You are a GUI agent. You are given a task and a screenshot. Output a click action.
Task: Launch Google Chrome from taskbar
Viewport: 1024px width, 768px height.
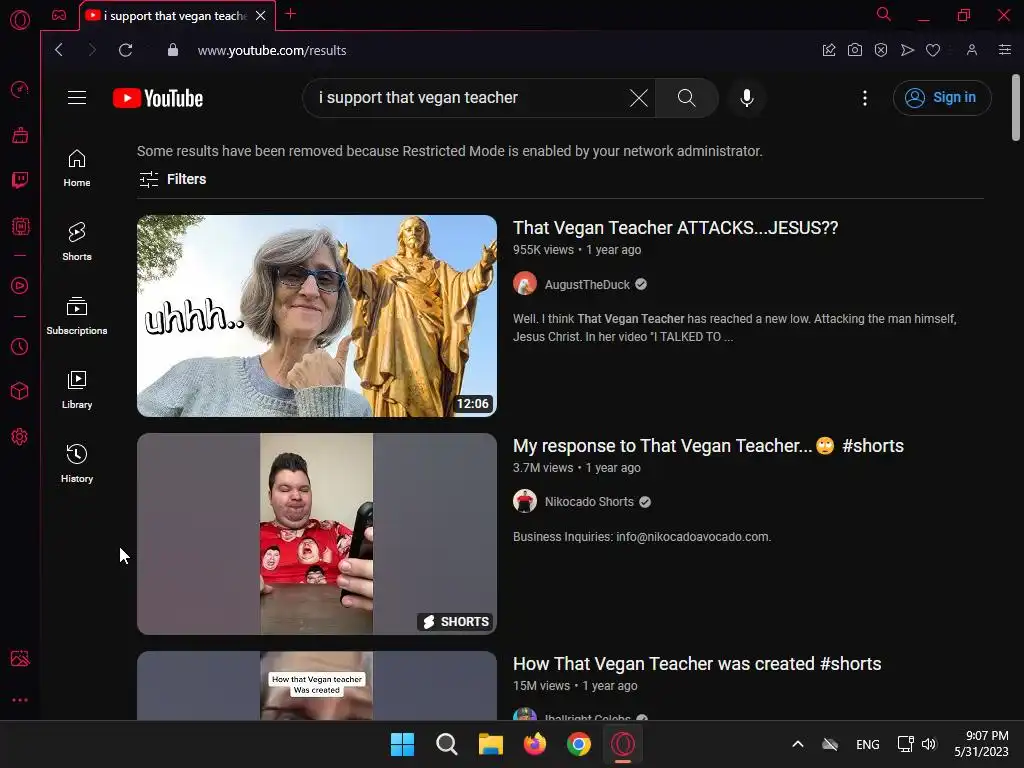[579, 744]
